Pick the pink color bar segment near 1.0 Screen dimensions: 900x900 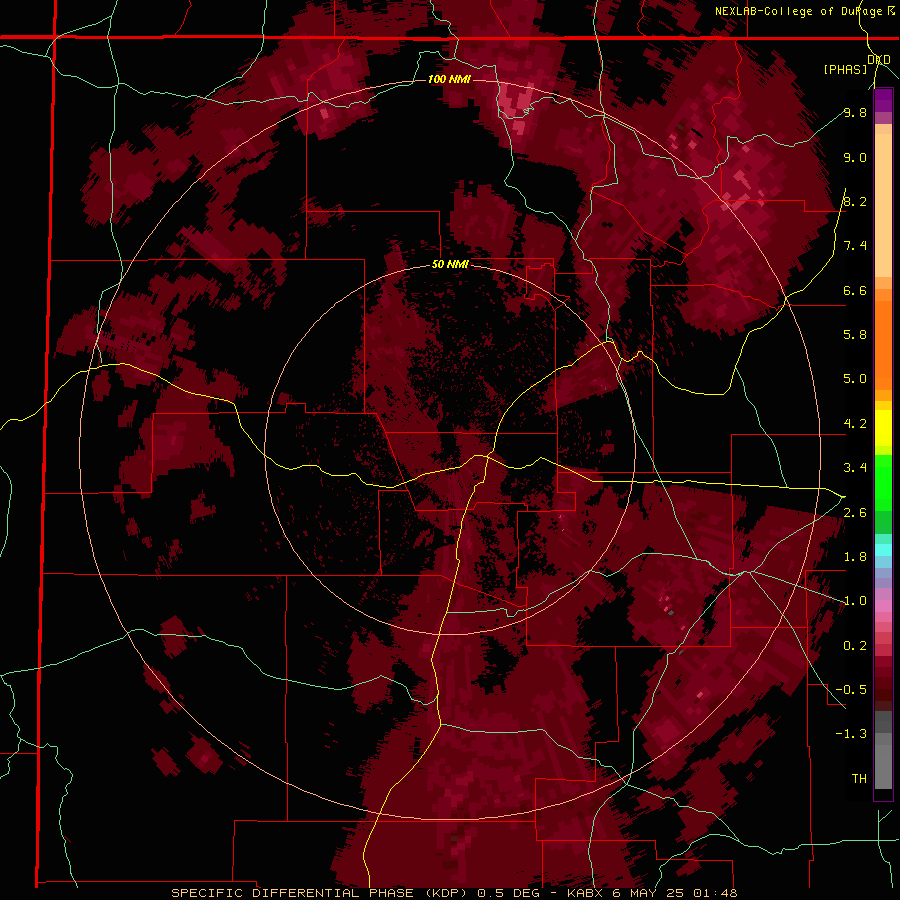pos(883,605)
